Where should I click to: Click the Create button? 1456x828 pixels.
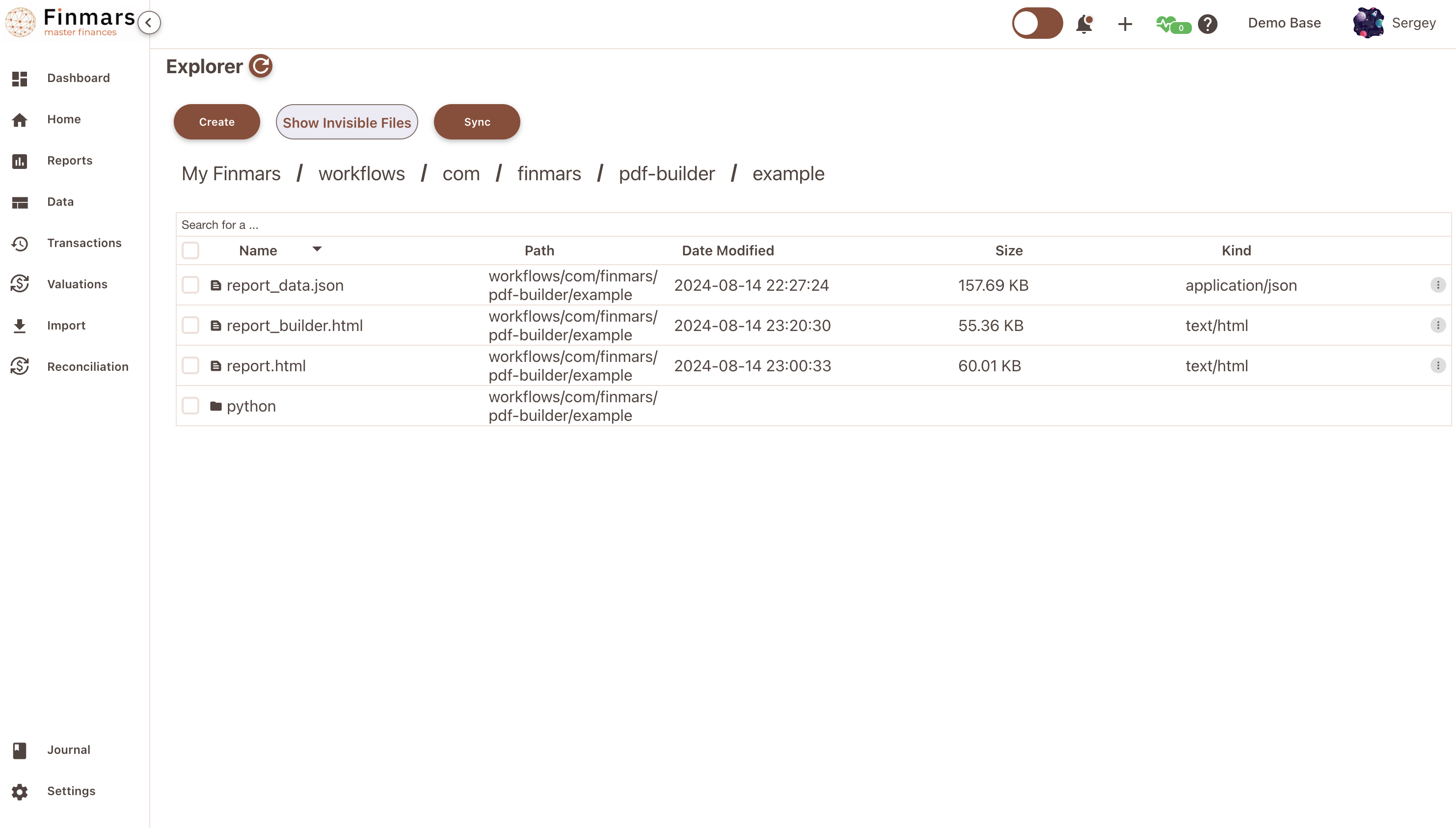coord(216,122)
